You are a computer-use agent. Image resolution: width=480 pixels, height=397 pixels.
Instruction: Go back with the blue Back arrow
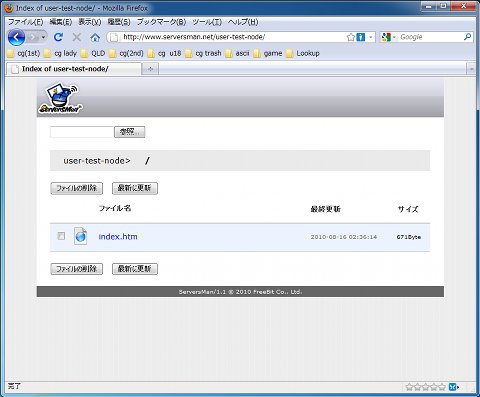16,37
